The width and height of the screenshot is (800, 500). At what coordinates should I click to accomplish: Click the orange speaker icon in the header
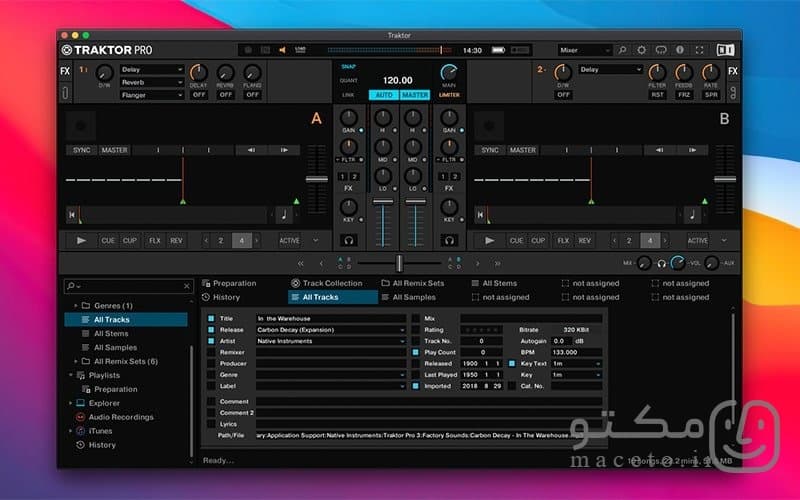(x=282, y=50)
